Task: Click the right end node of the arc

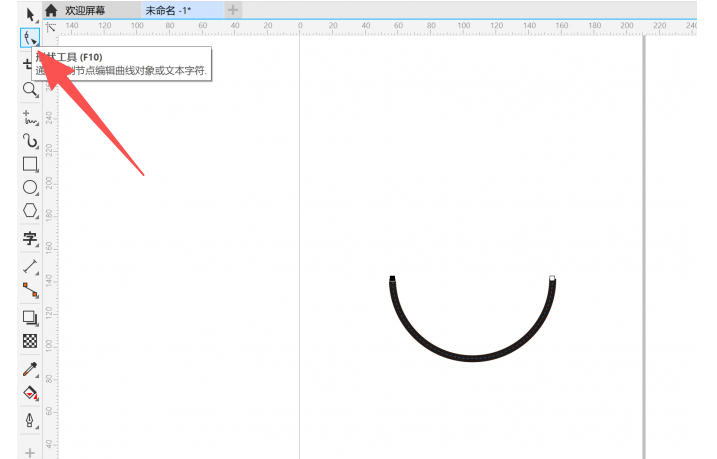Action: [552, 278]
